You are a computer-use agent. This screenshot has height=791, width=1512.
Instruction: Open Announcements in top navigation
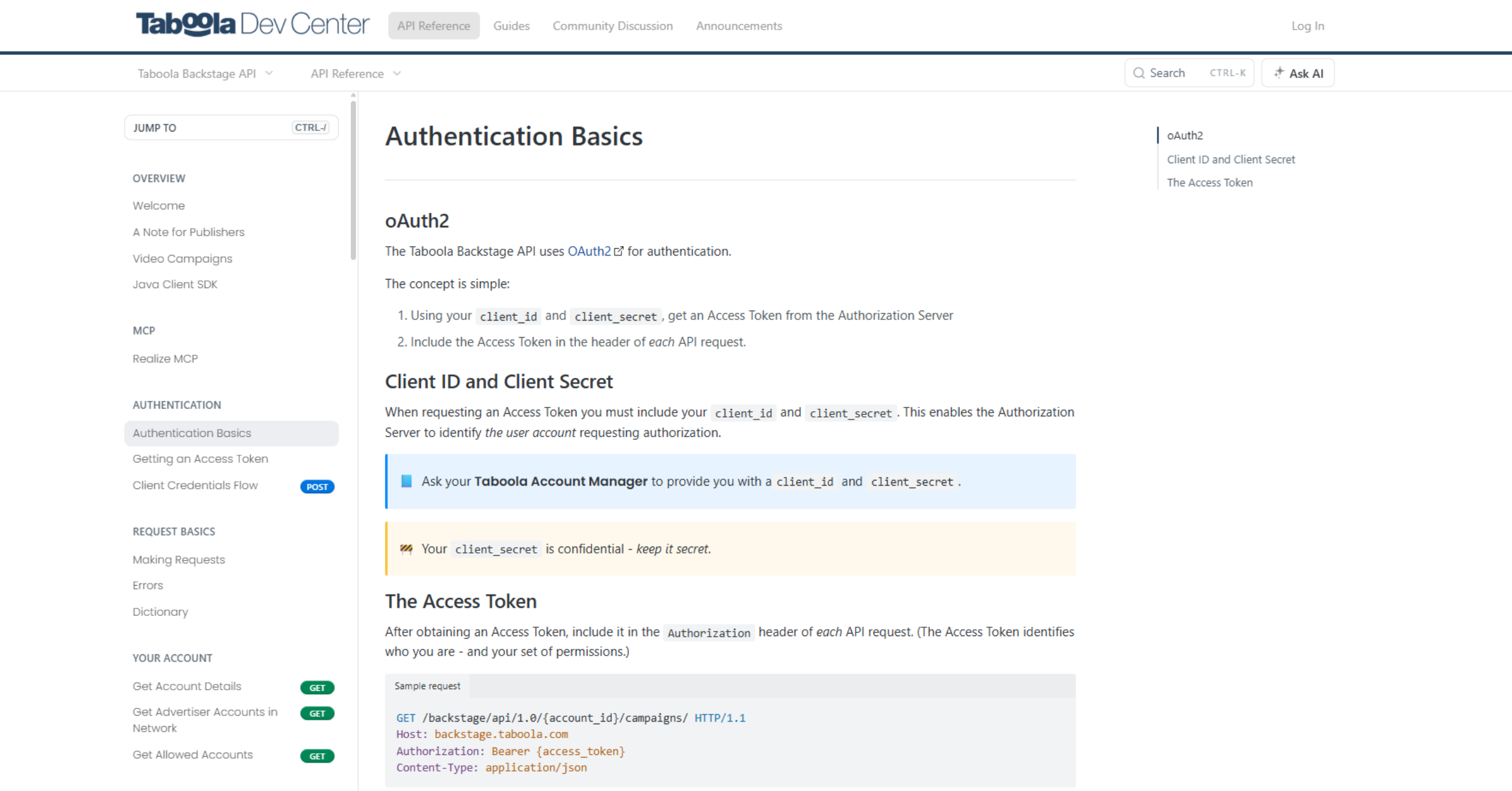[739, 26]
